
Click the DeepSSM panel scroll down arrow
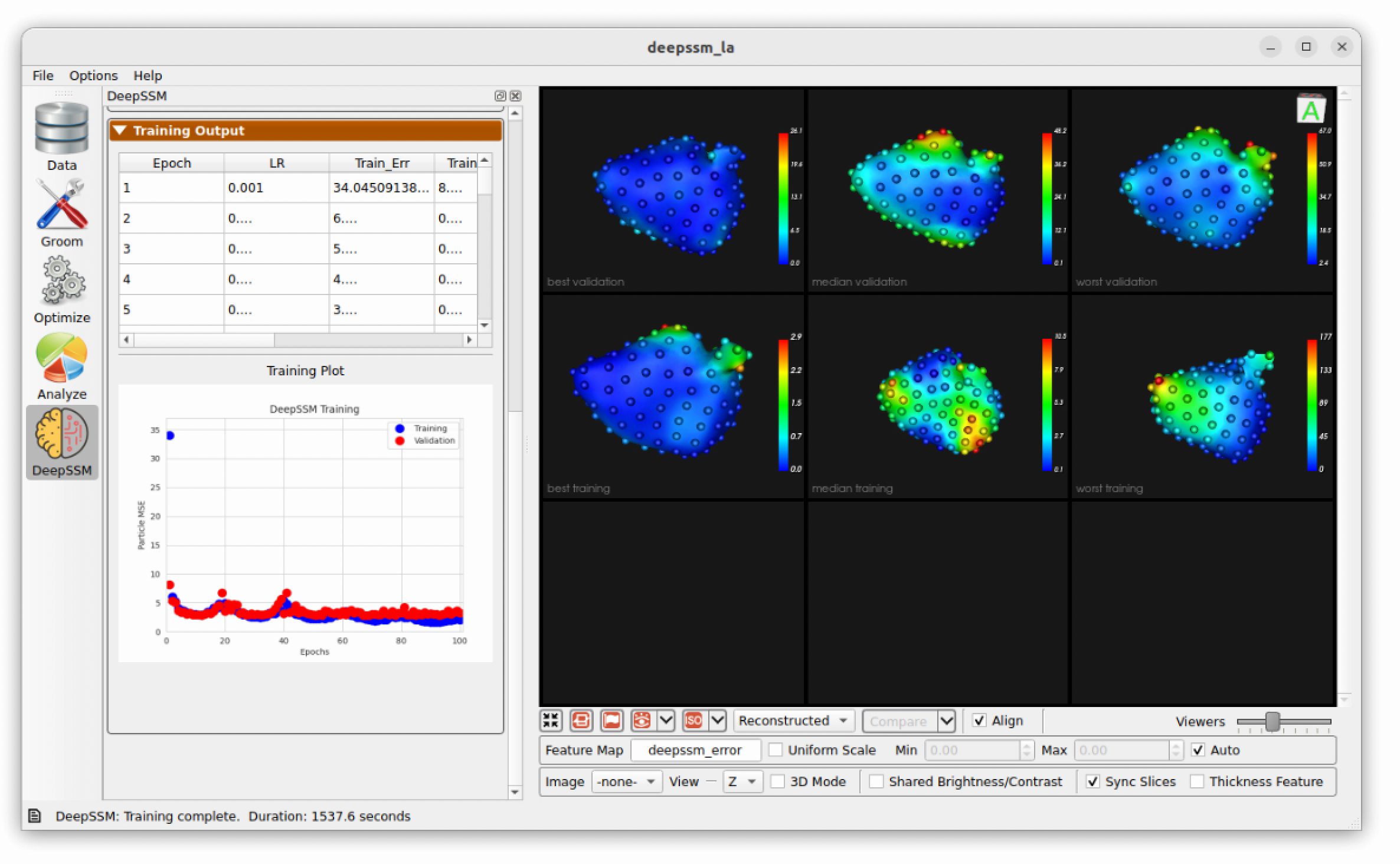[x=515, y=792]
